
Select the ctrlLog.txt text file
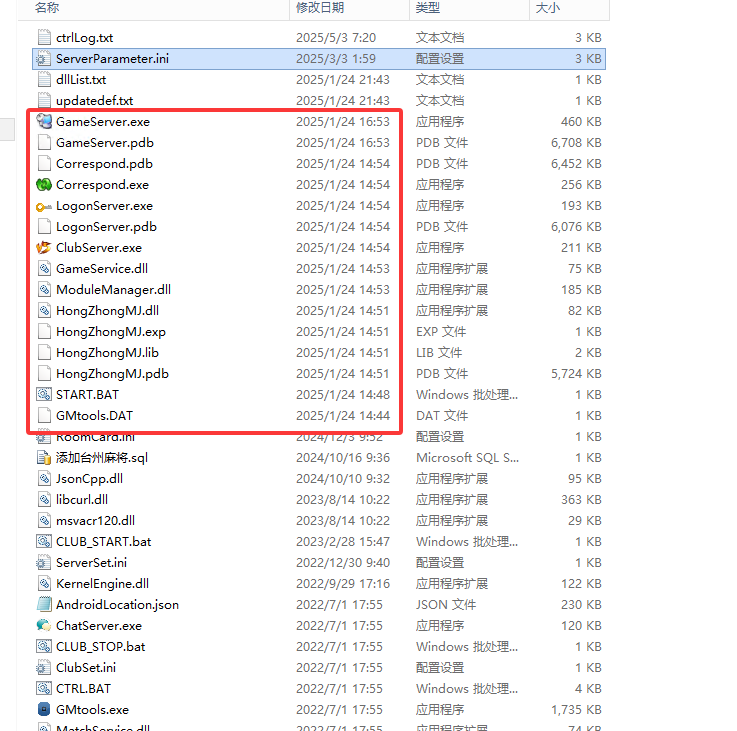[x=84, y=37]
